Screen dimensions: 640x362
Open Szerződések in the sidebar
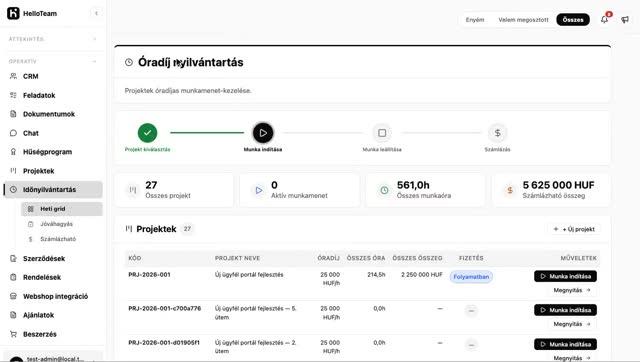[x=53, y=258]
